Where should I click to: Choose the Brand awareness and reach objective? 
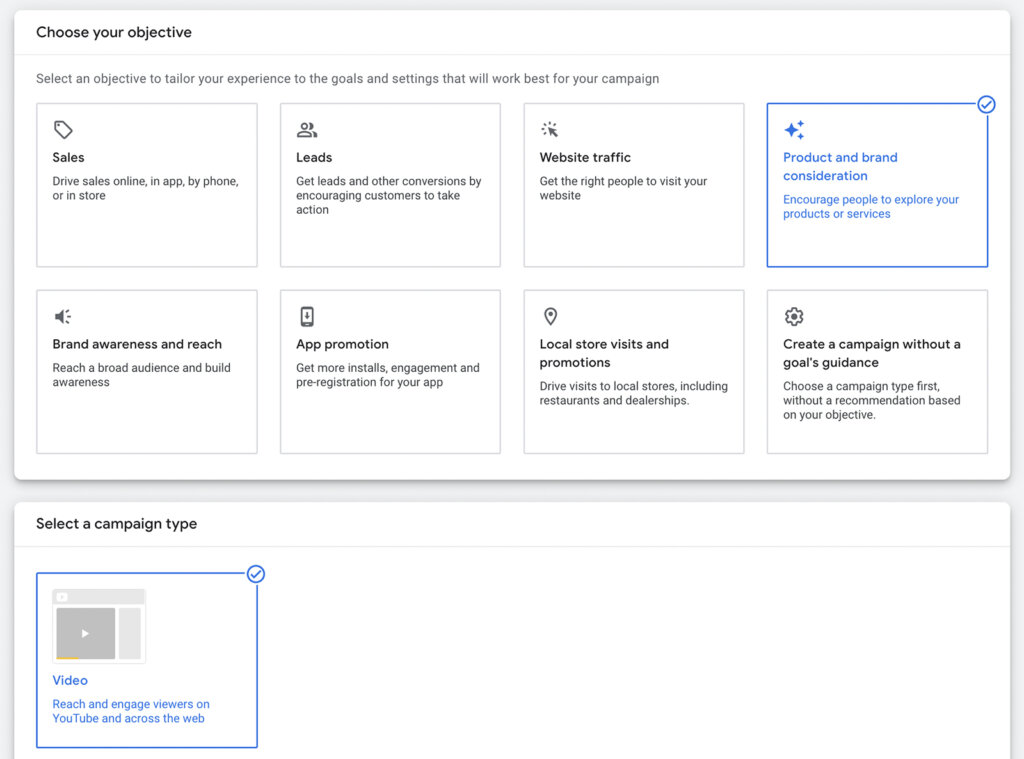(x=146, y=371)
